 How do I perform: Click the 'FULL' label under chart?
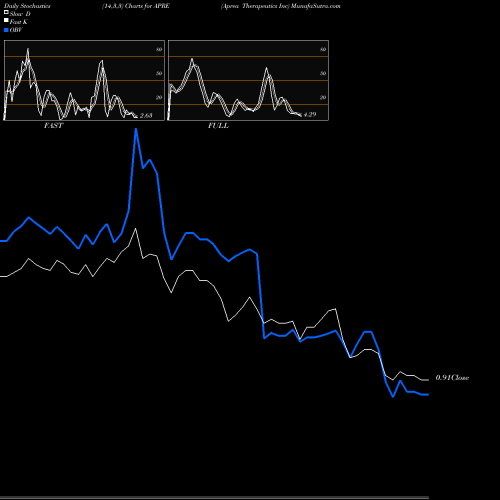pyautogui.click(x=218, y=126)
